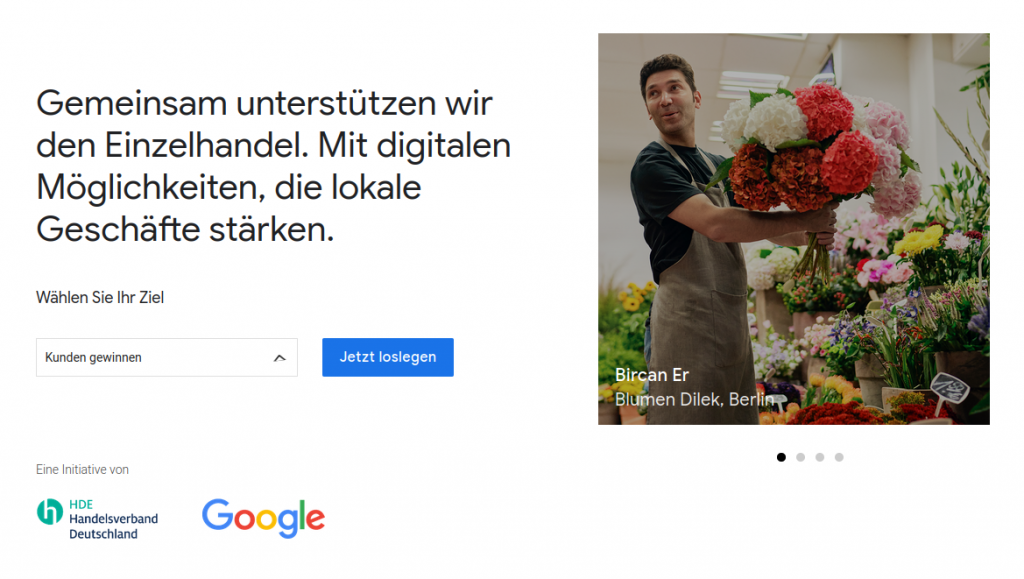Click the HDE circular green logo icon
This screenshot has width=1024, height=579.
(50, 512)
